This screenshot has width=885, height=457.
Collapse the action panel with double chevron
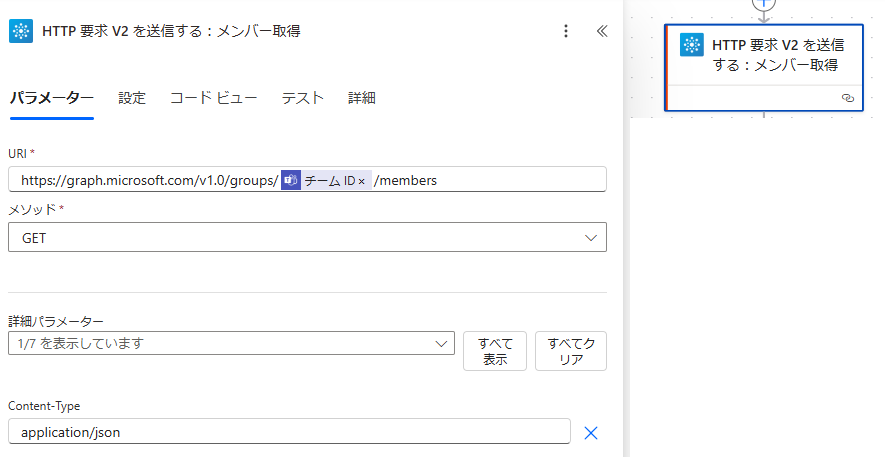[602, 31]
